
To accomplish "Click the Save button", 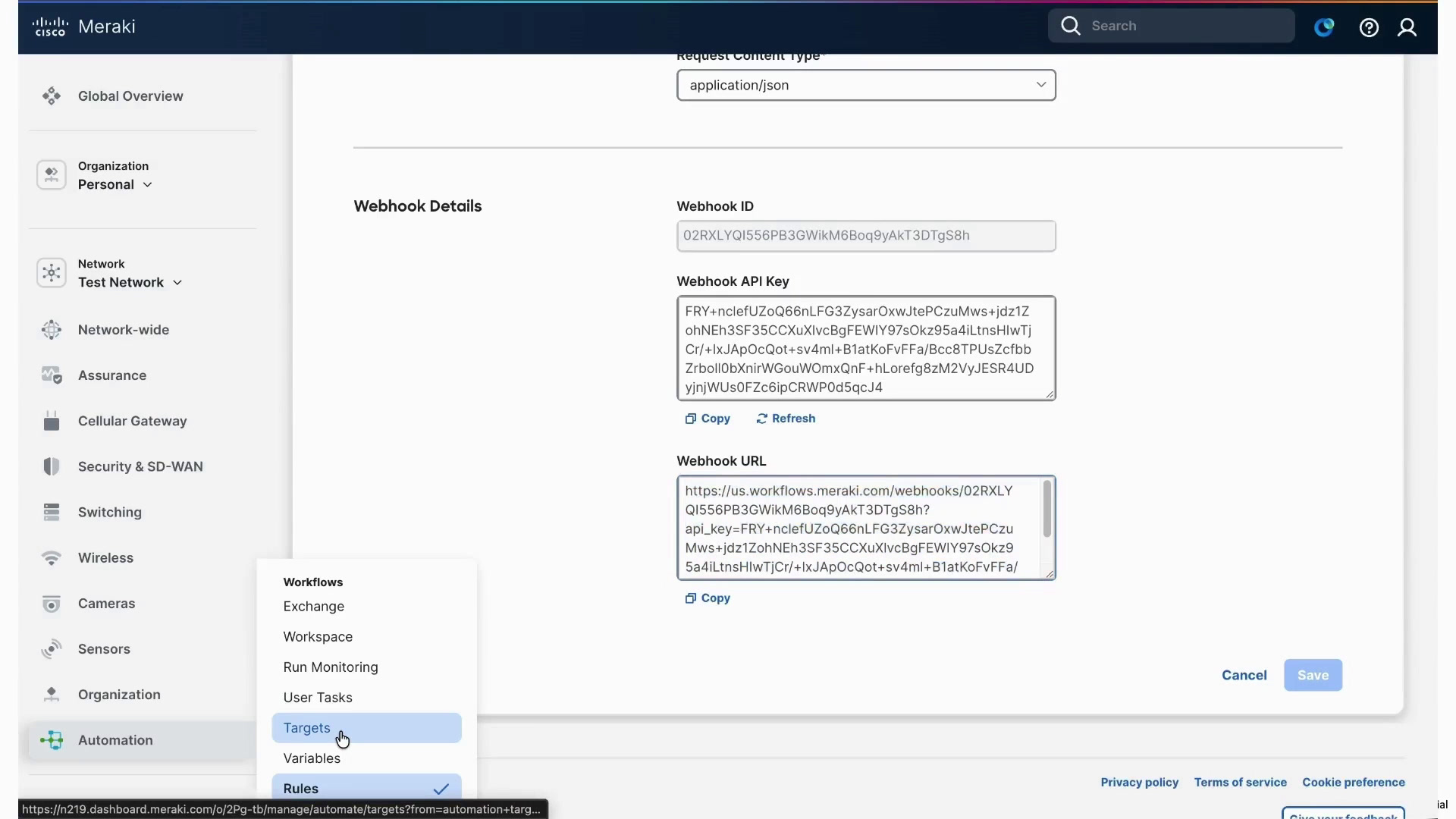I will (1313, 675).
